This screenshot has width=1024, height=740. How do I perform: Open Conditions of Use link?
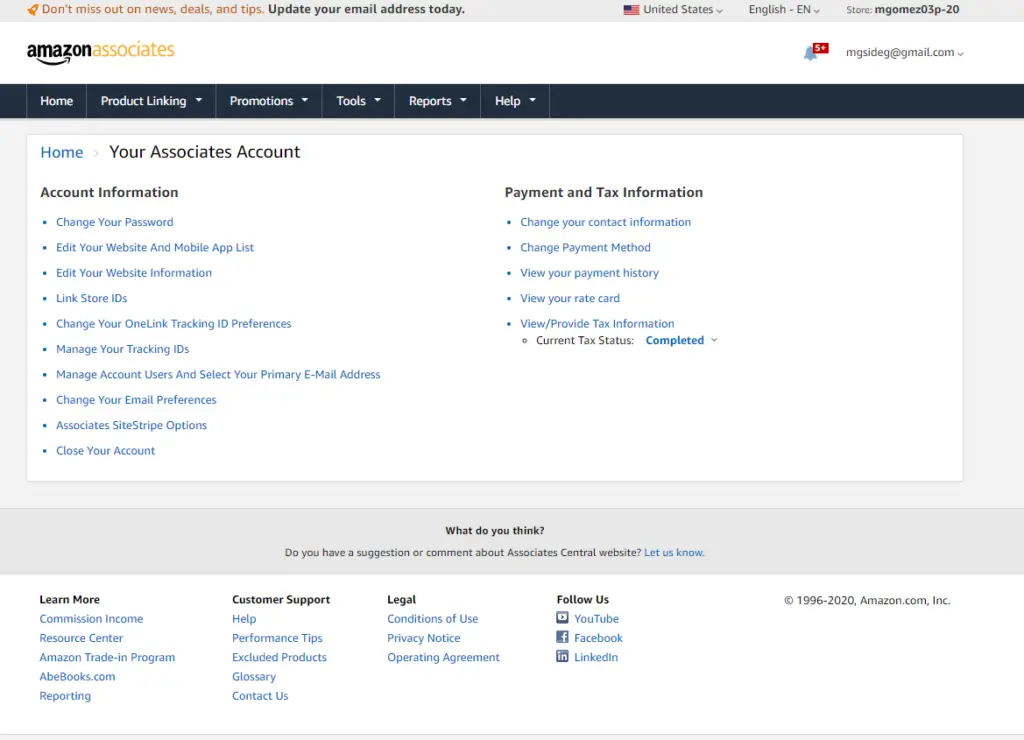pyautogui.click(x=433, y=619)
